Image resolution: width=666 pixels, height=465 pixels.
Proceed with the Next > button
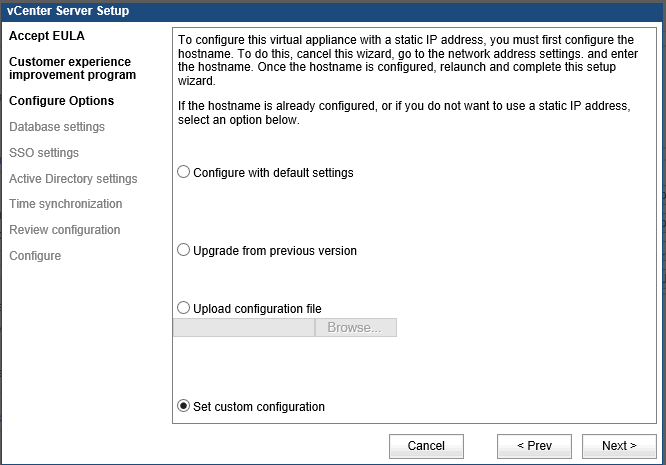click(x=619, y=446)
